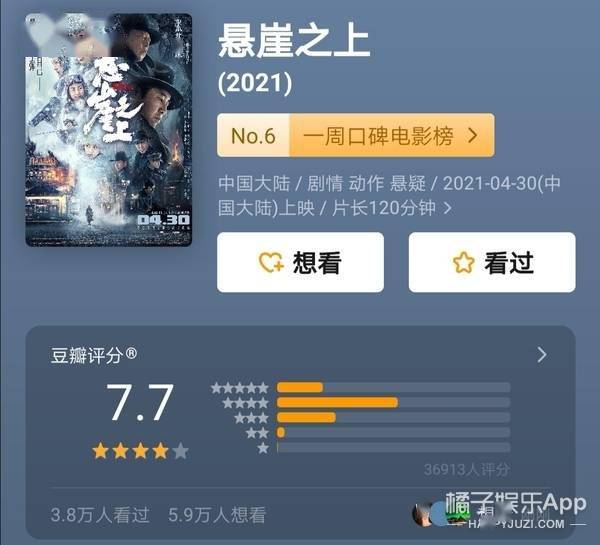Mark the movie as 看过
This screenshot has height=545, width=600.
(x=492, y=263)
